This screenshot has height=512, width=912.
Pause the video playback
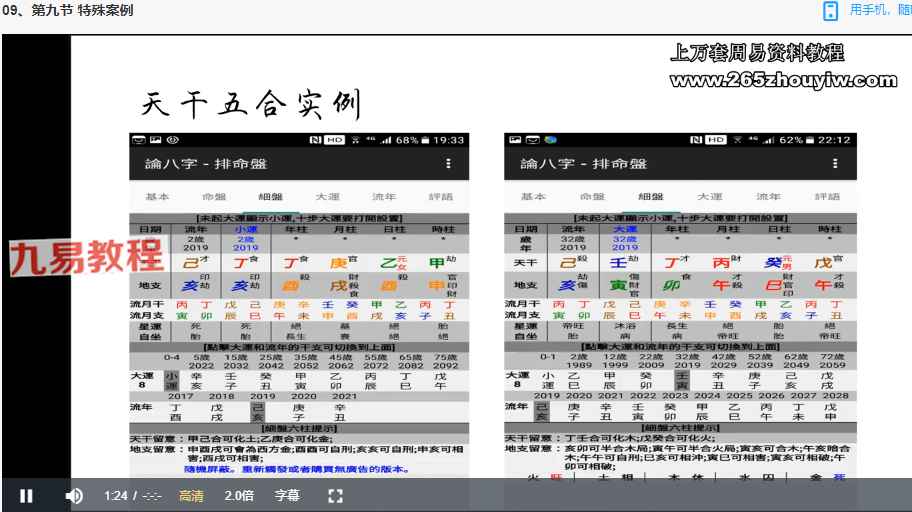coord(26,496)
